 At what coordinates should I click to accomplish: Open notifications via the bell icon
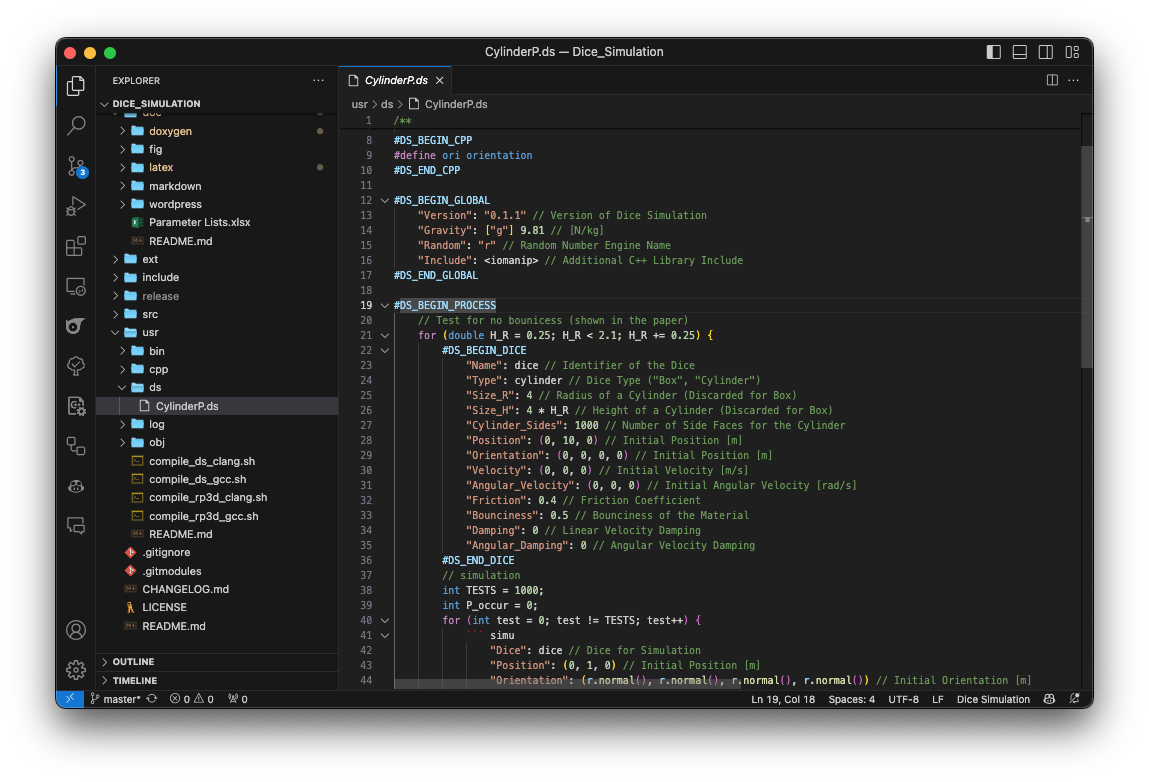(x=1076, y=699)
